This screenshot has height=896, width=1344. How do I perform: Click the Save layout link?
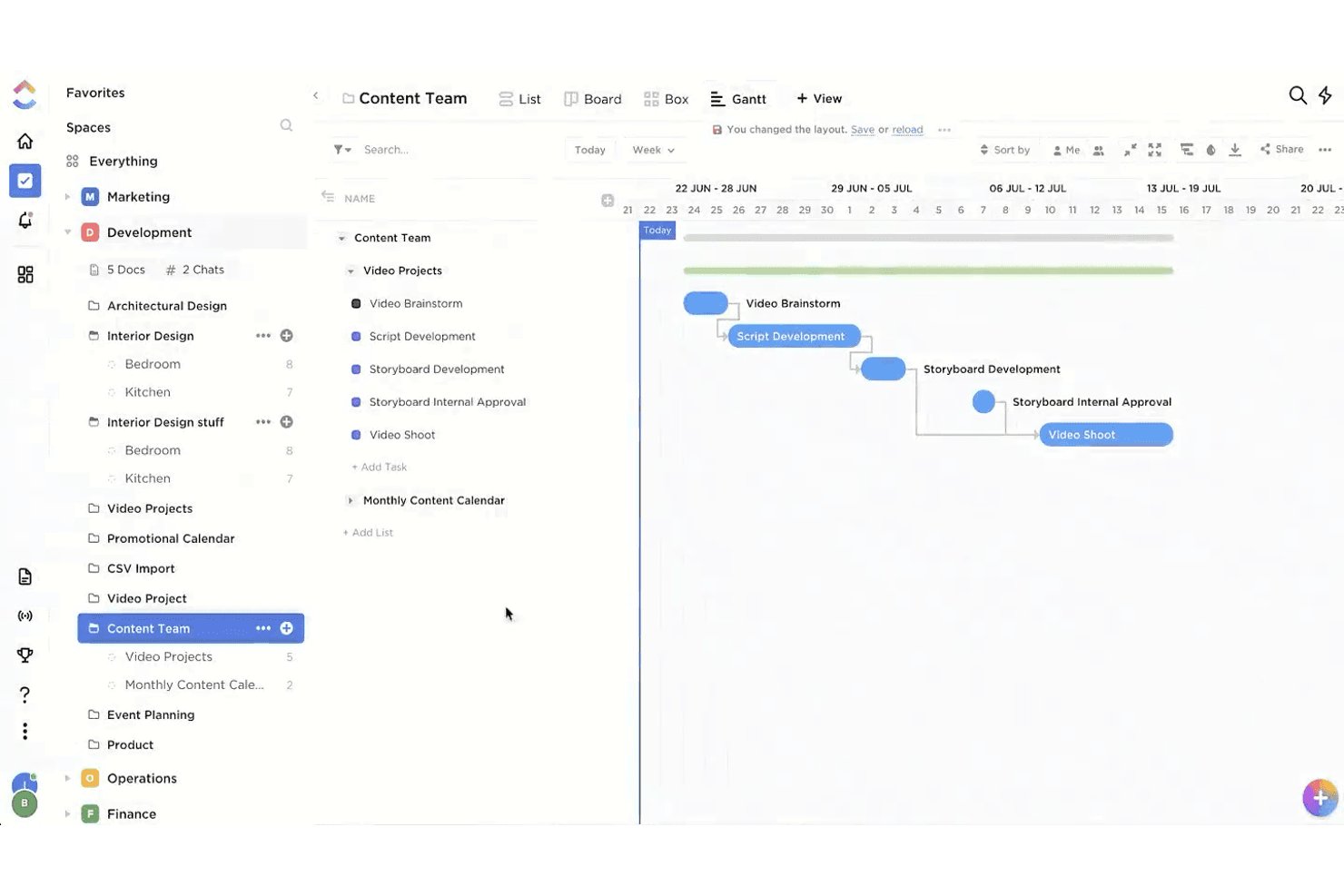pyautogui.click(x=863, y=130)
